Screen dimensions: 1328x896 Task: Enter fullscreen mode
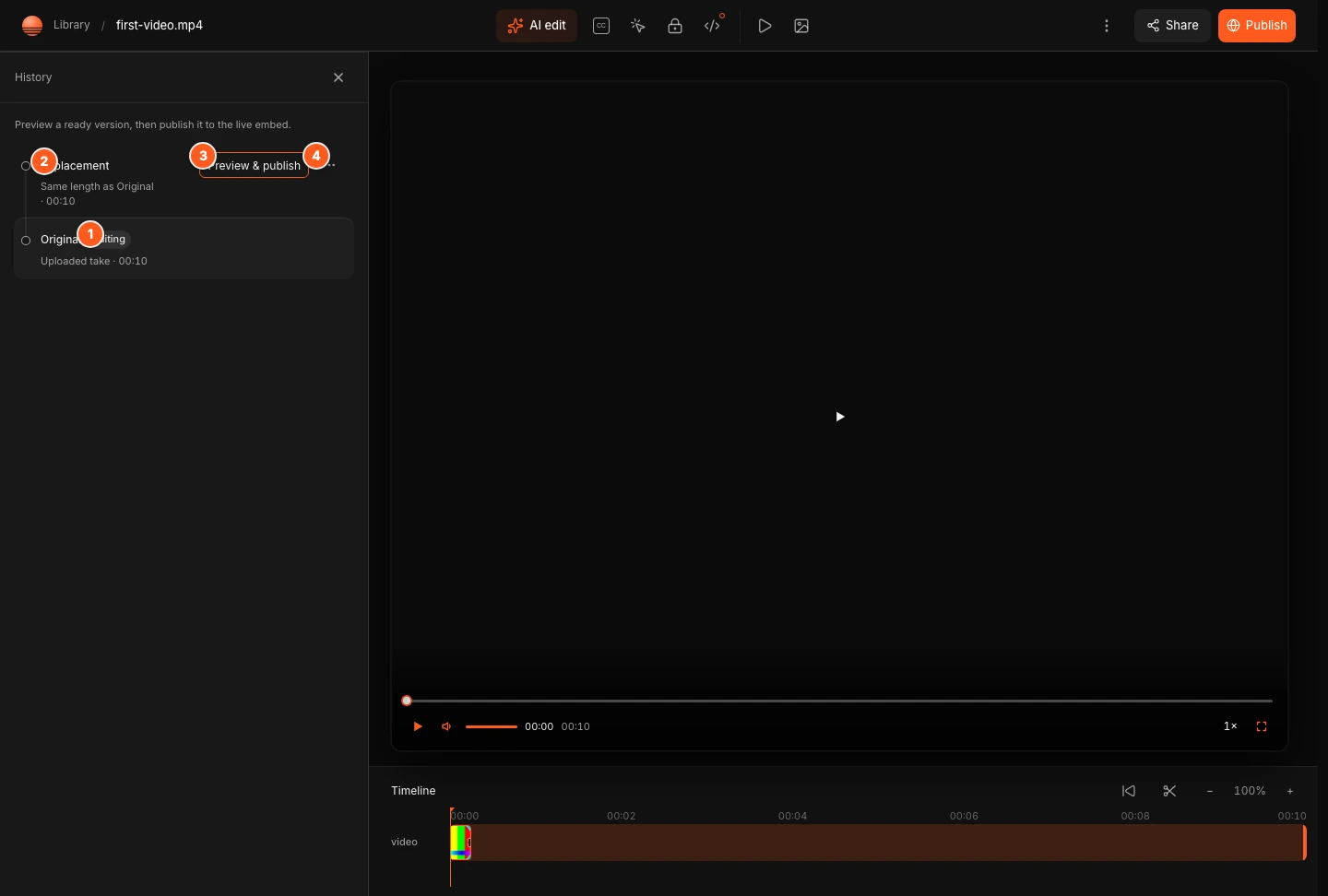click(1262, 726)
